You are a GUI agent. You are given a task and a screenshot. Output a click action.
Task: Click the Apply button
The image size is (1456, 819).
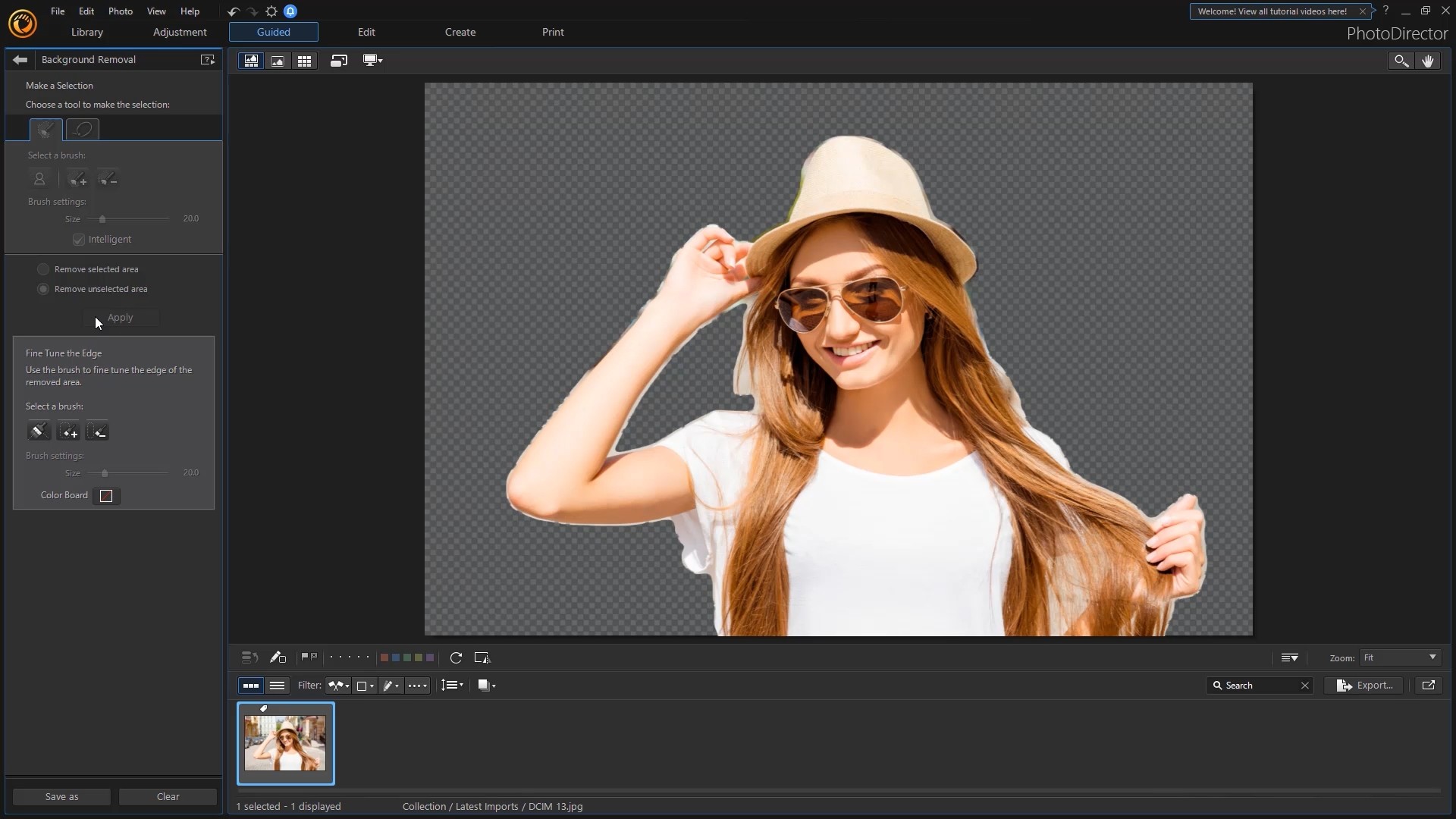click(x=119, y=317)
